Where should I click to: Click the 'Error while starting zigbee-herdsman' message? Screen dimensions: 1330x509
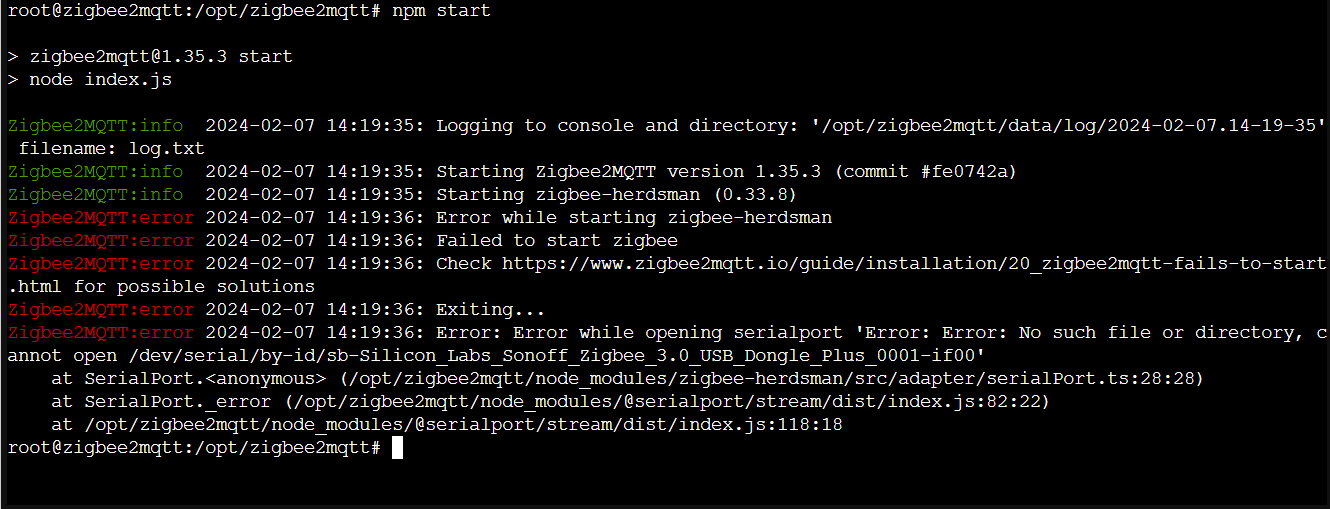[634, 217]
